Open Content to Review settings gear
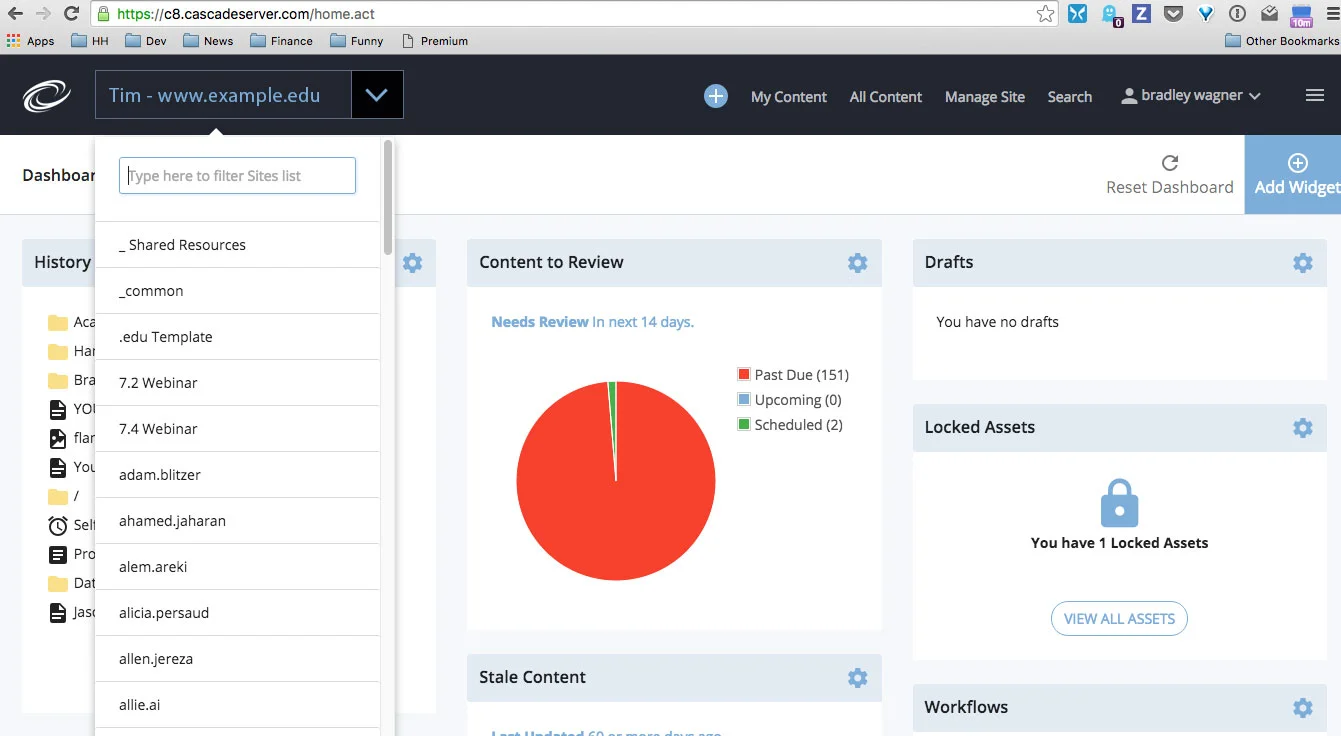 pyautogui.click(x=858, y=263)
